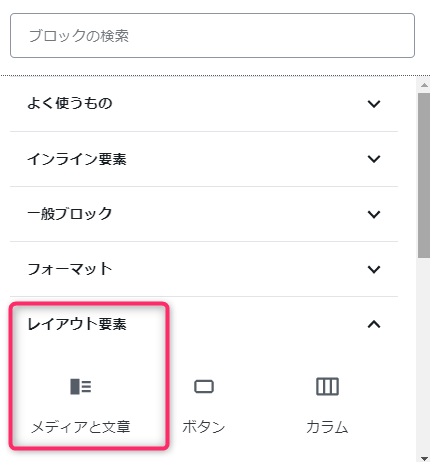Open the 一般ブロック category heading
Screen dimensions: 430x462
click(x=70, y=214)
